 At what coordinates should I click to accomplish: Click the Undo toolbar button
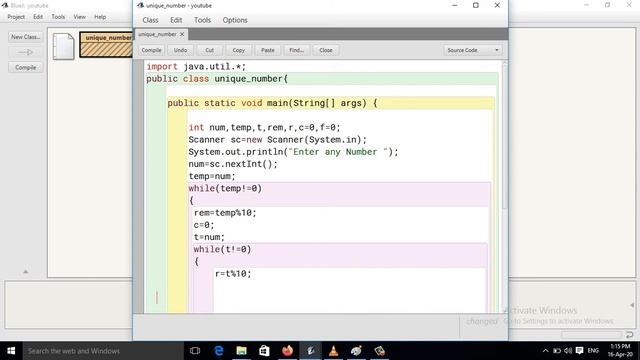click(x=180, y=50)
